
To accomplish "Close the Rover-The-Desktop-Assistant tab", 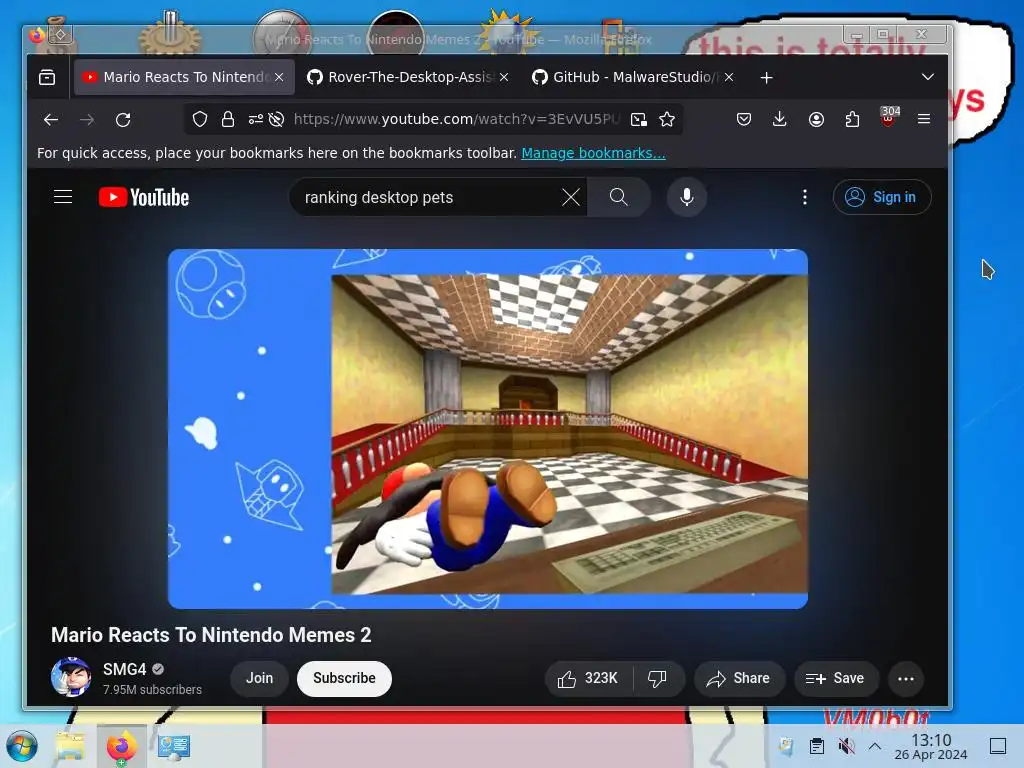I will click(504, 77).
